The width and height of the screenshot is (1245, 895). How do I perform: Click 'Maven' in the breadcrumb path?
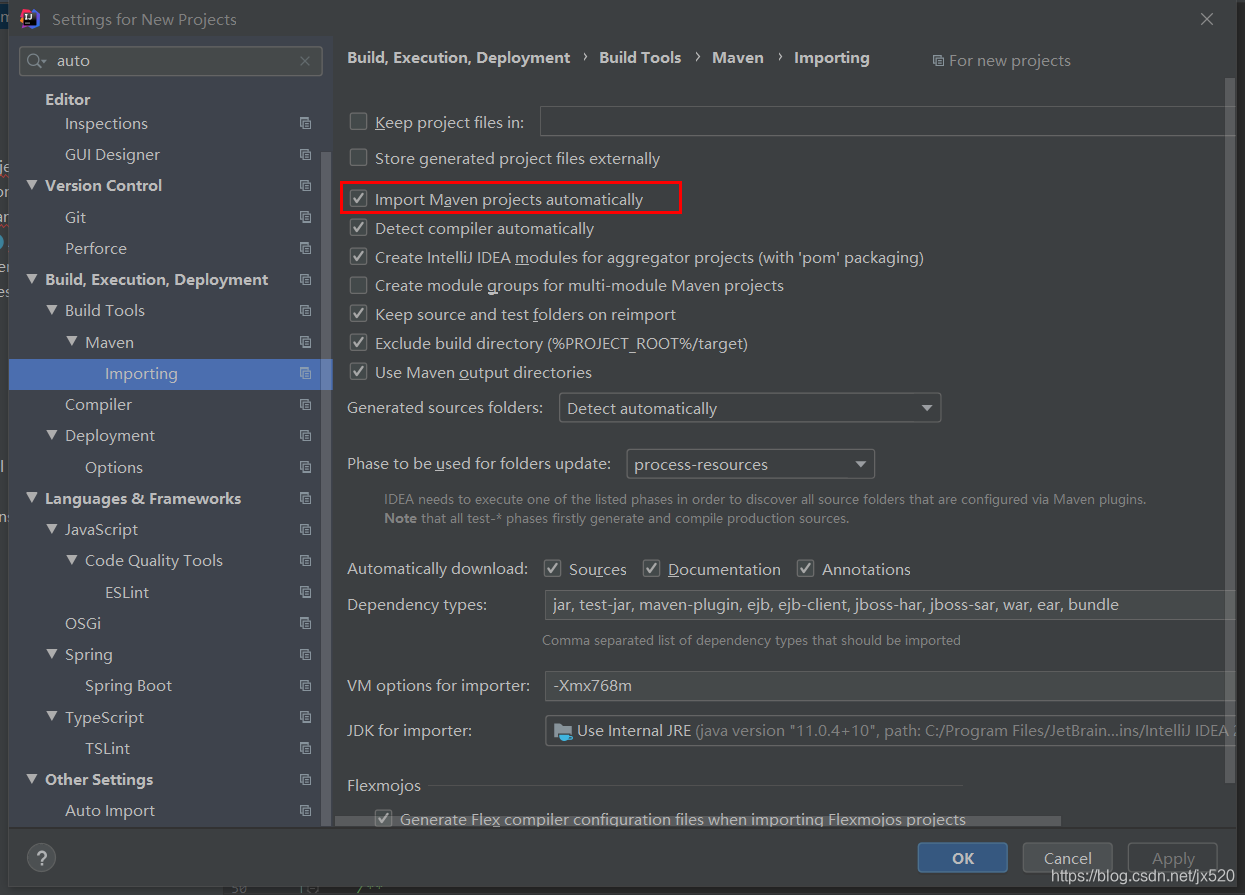click(738, 58)
